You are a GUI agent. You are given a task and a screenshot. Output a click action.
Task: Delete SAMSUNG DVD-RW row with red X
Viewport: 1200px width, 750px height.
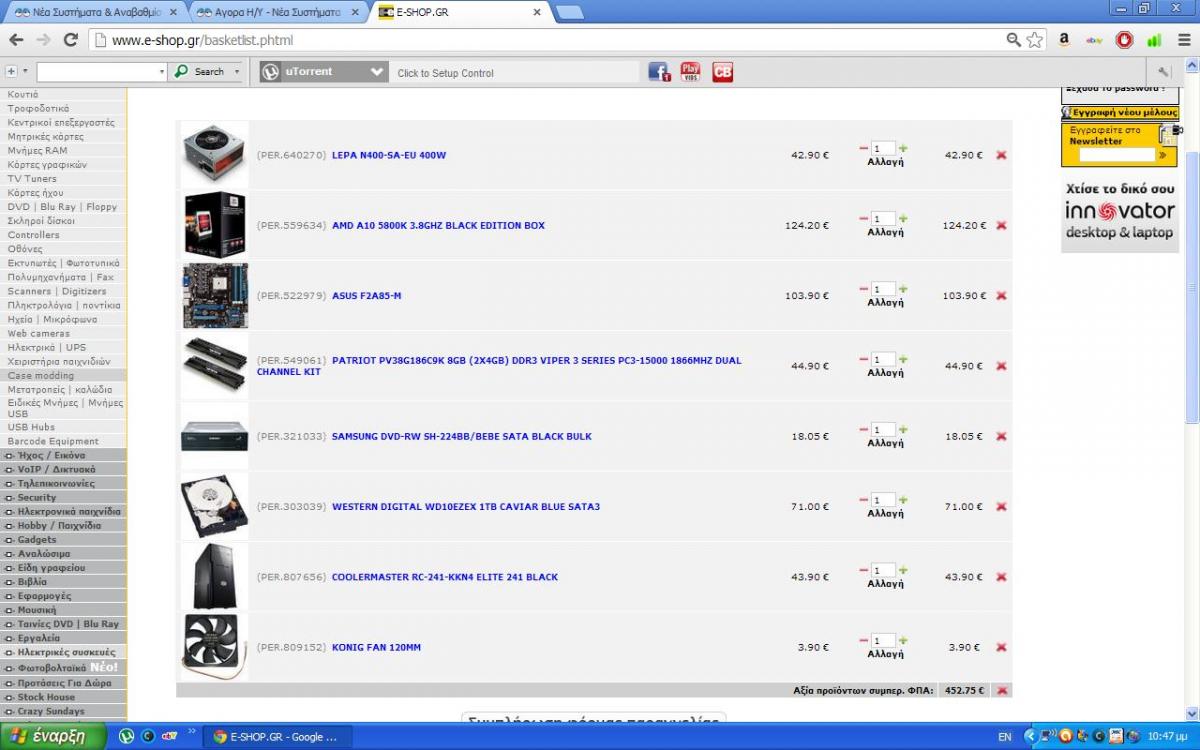point(1001,436)
